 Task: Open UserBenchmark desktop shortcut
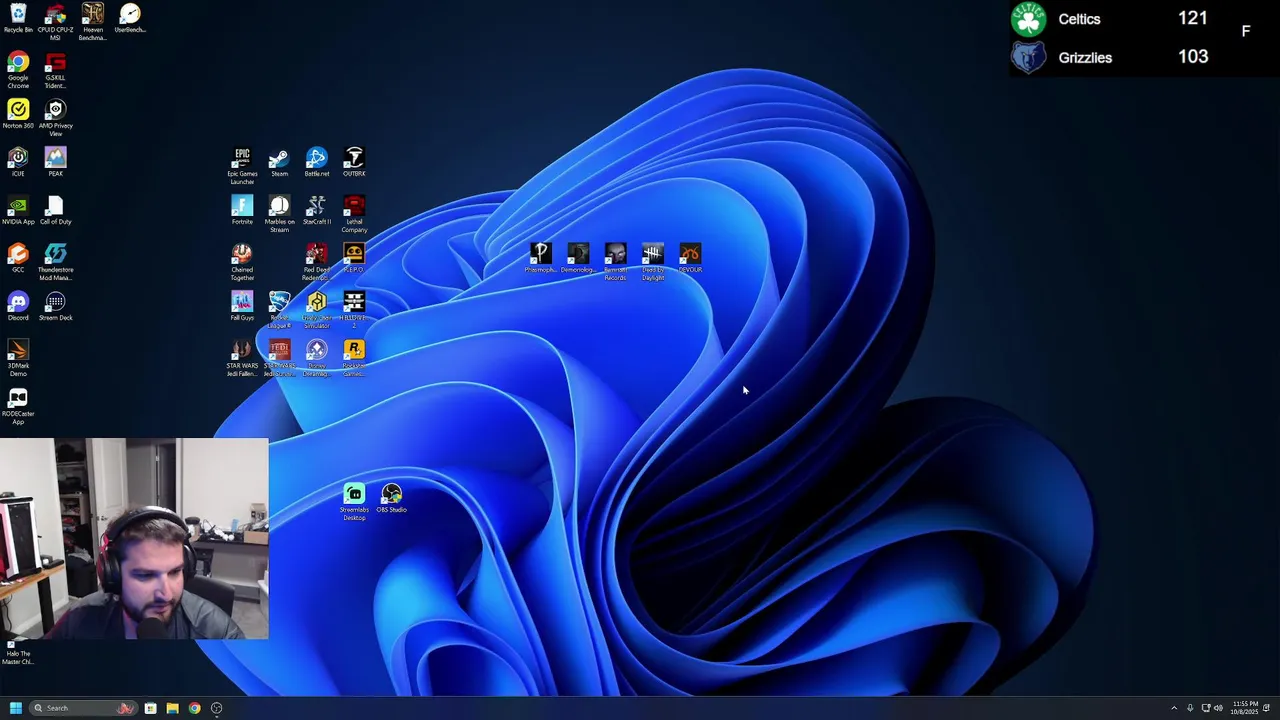pos(130,18)
